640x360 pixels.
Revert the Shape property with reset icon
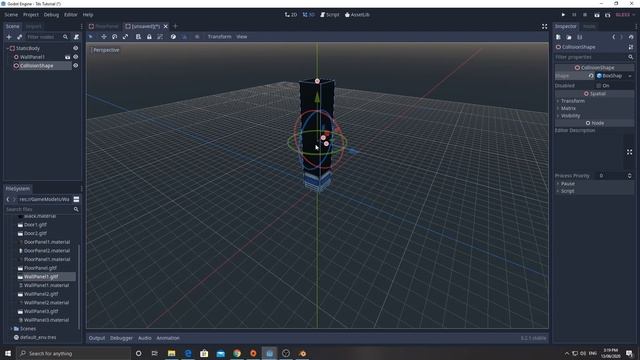591,76
